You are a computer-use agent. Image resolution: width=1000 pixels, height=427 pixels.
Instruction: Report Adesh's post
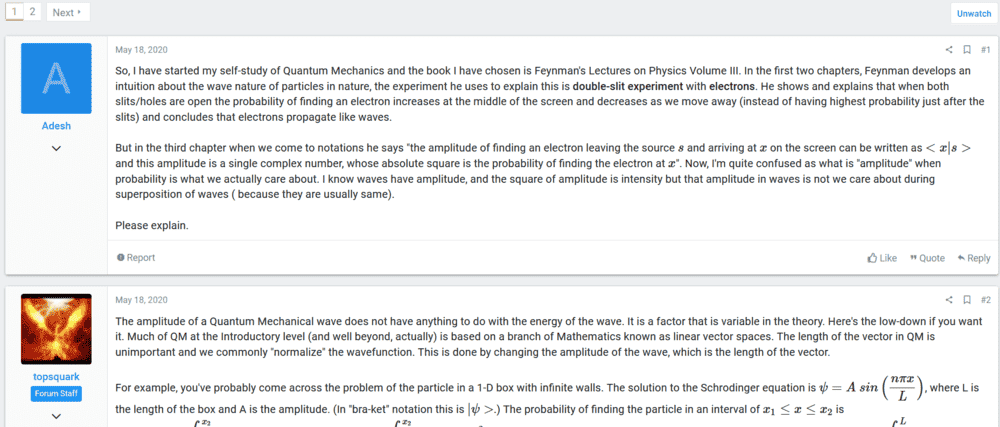click(x=136, y=258)
